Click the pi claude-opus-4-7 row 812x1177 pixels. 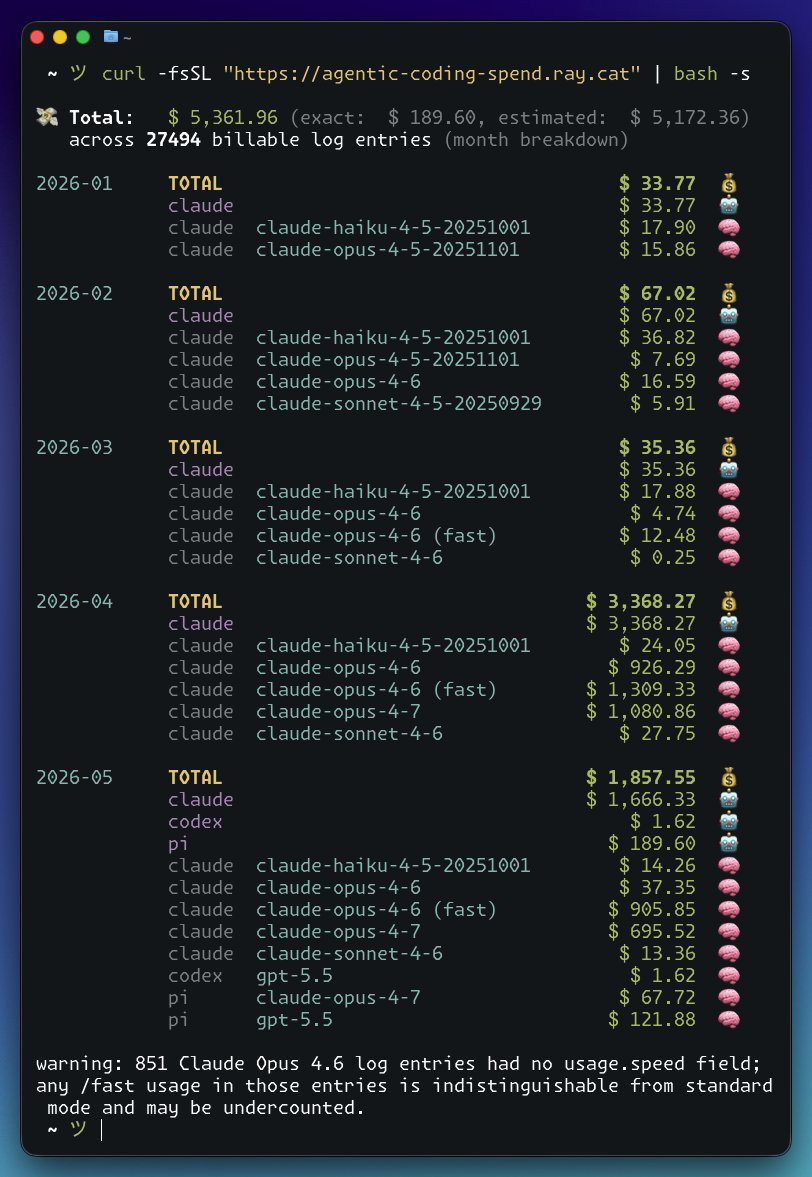pyautogui.click(x=454, y=998)
